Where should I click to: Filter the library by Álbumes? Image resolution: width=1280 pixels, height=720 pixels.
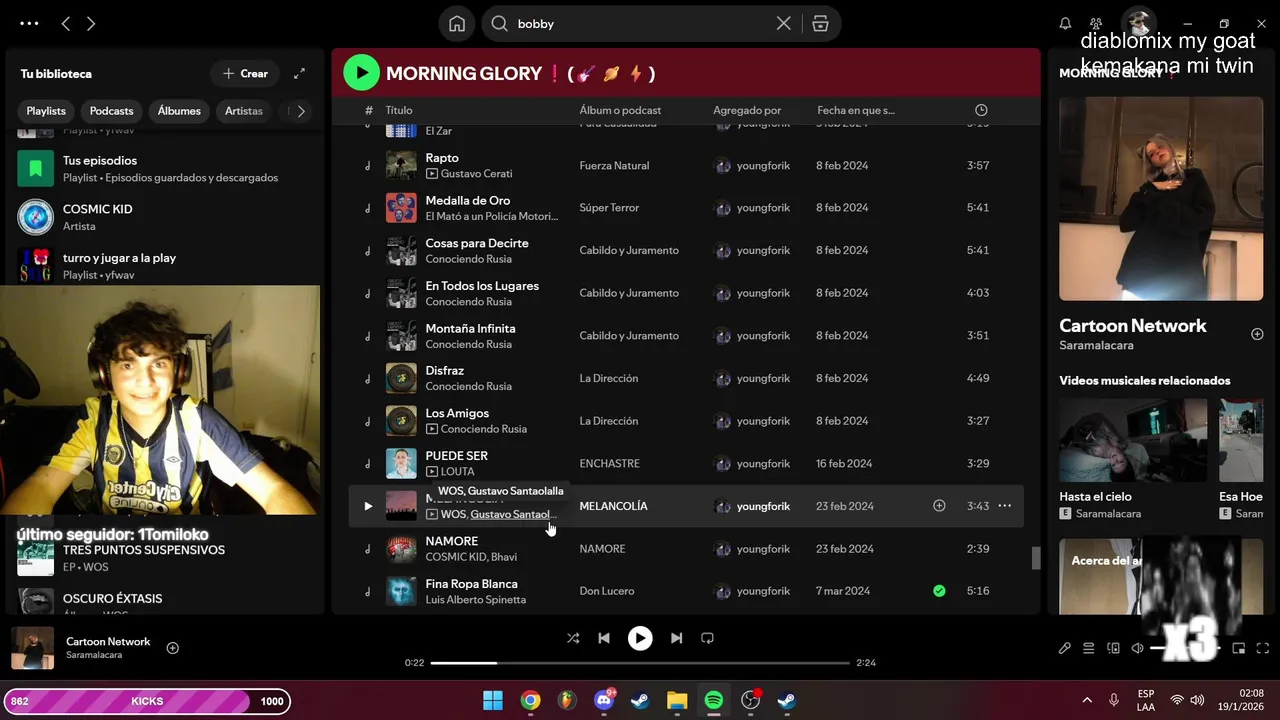point(179,111)
